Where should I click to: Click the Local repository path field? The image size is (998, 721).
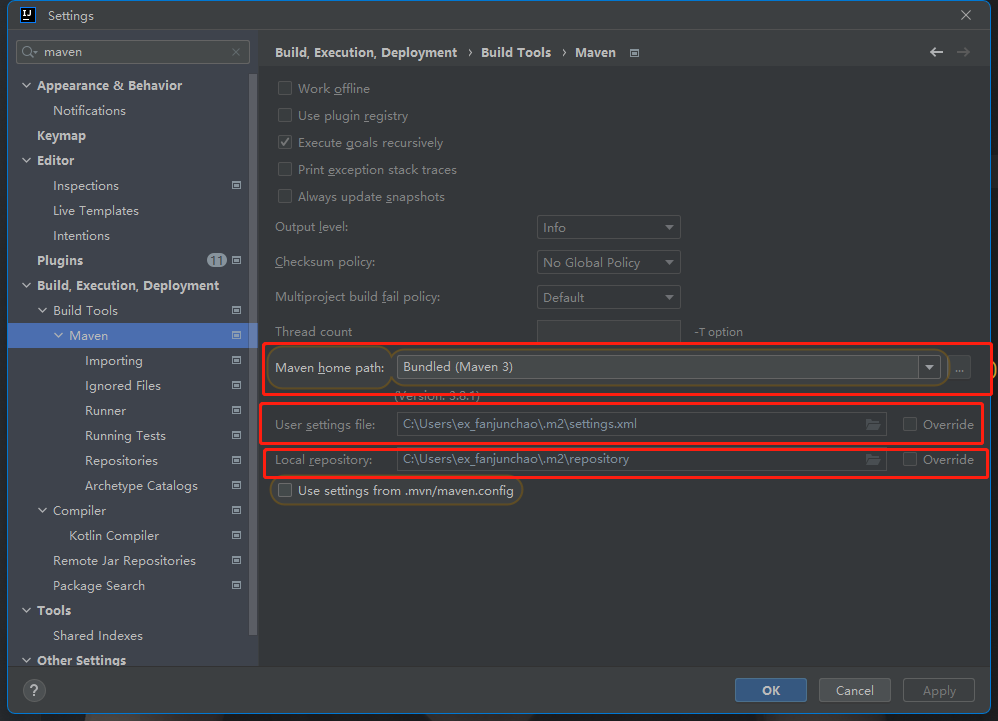pyautogui.click(x=642, y=459)
